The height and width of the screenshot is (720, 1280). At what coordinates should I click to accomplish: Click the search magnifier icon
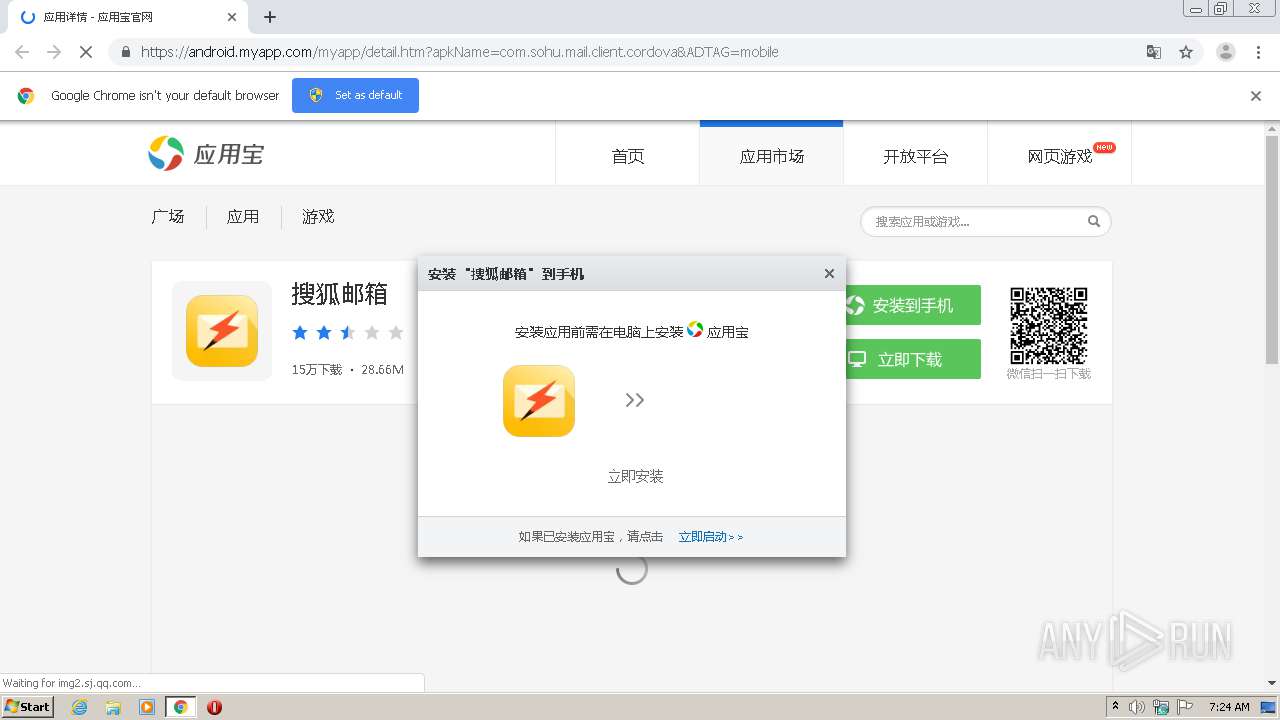point(1094,222)
